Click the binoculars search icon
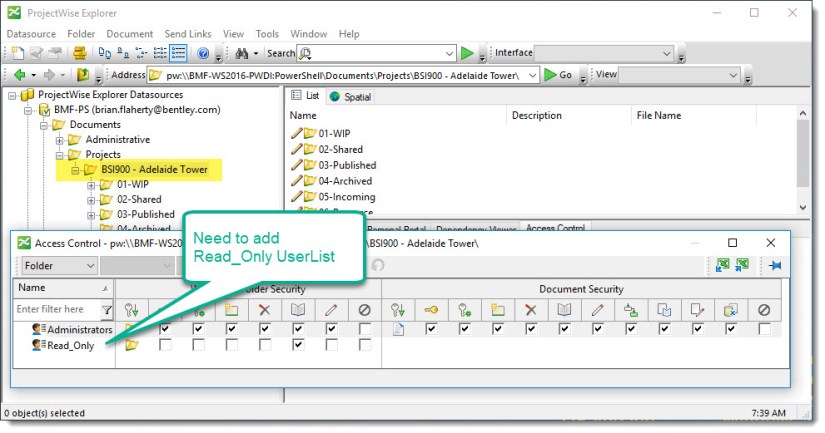Viewport: 825px width, 433px height. click(x=242, y=53)
